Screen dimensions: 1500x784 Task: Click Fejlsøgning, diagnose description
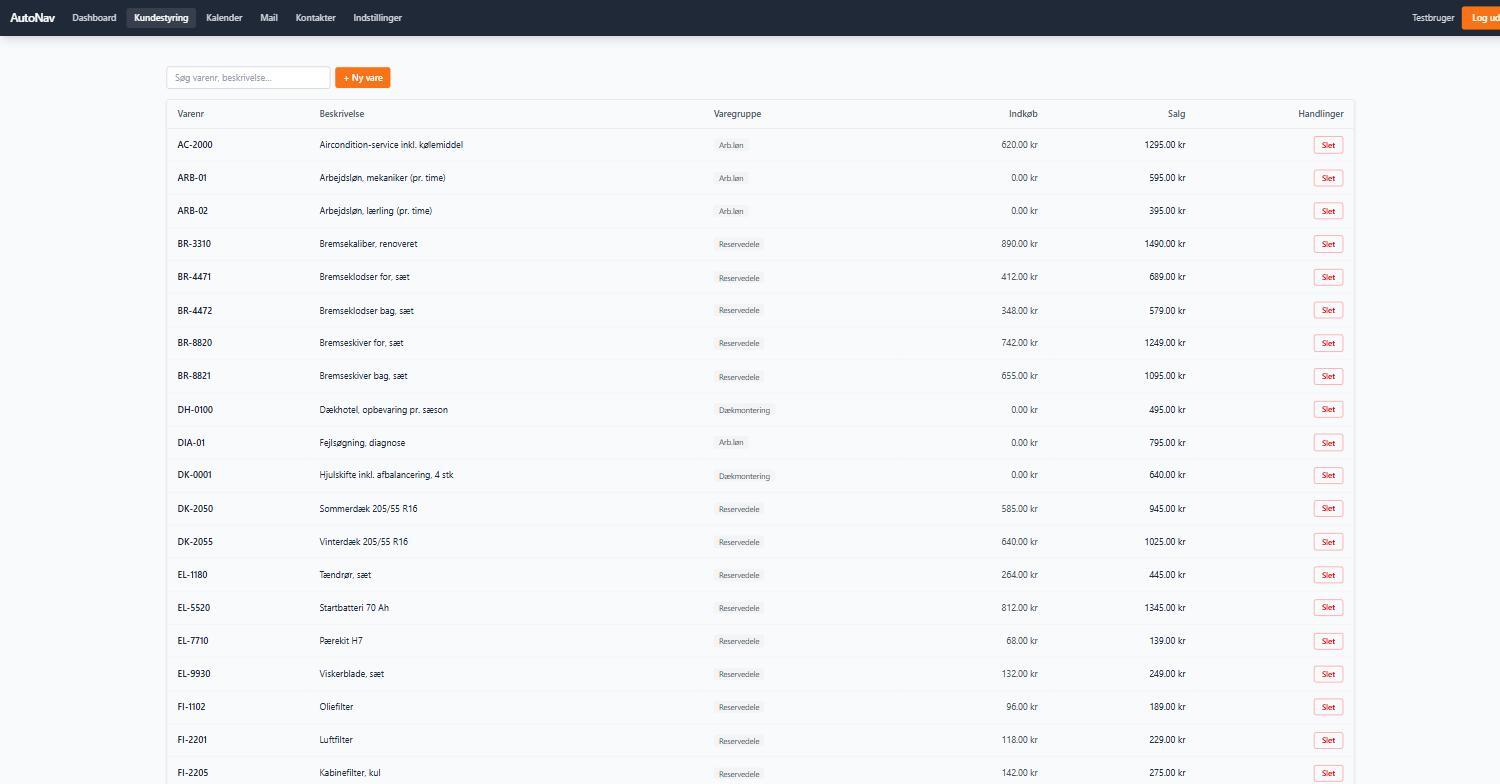pyautogui.click(x=362, y=442)
